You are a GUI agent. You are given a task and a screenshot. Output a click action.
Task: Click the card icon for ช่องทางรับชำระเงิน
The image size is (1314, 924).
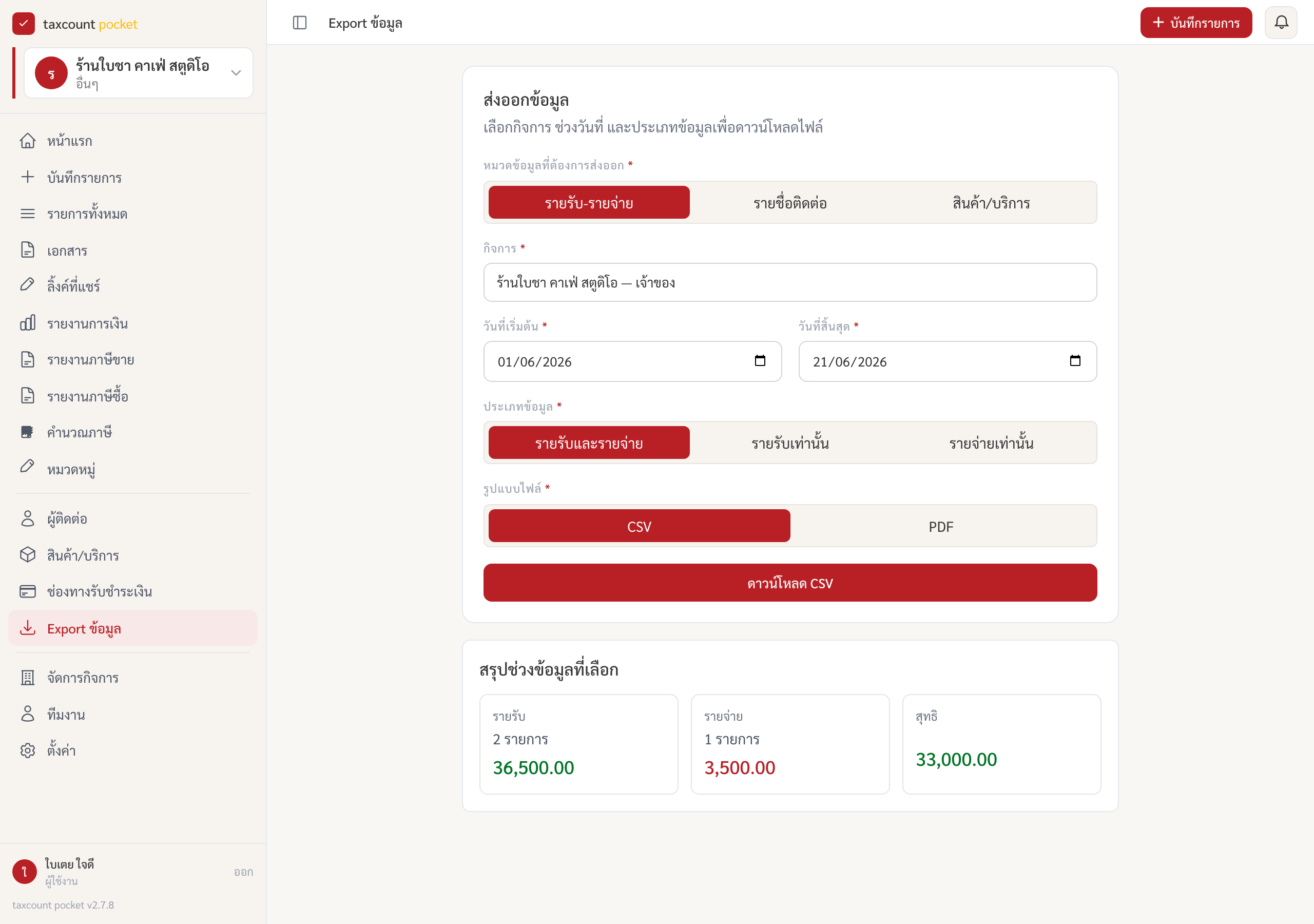(28, 591)
